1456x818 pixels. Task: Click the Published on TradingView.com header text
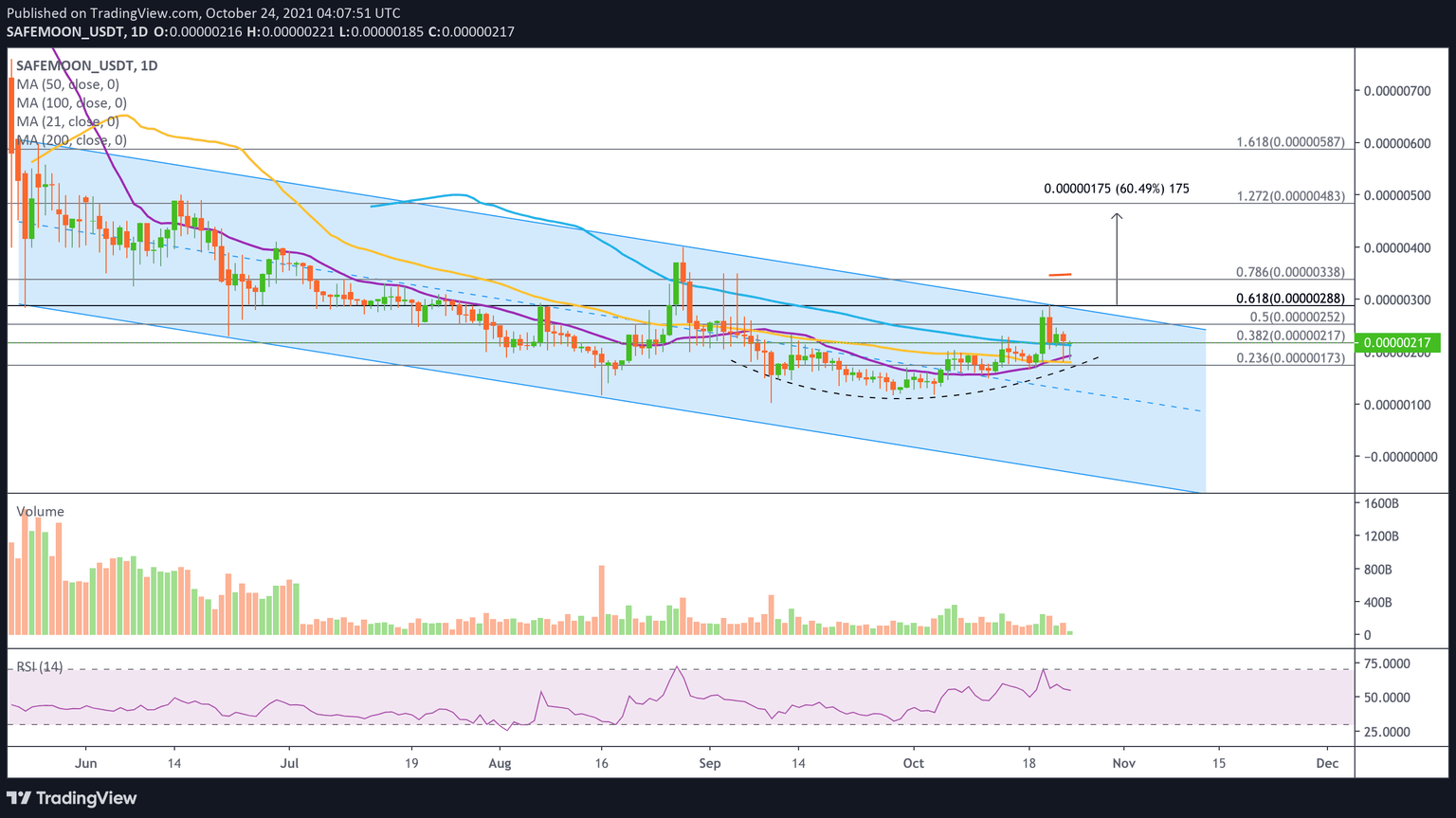(x=204, y=13)
